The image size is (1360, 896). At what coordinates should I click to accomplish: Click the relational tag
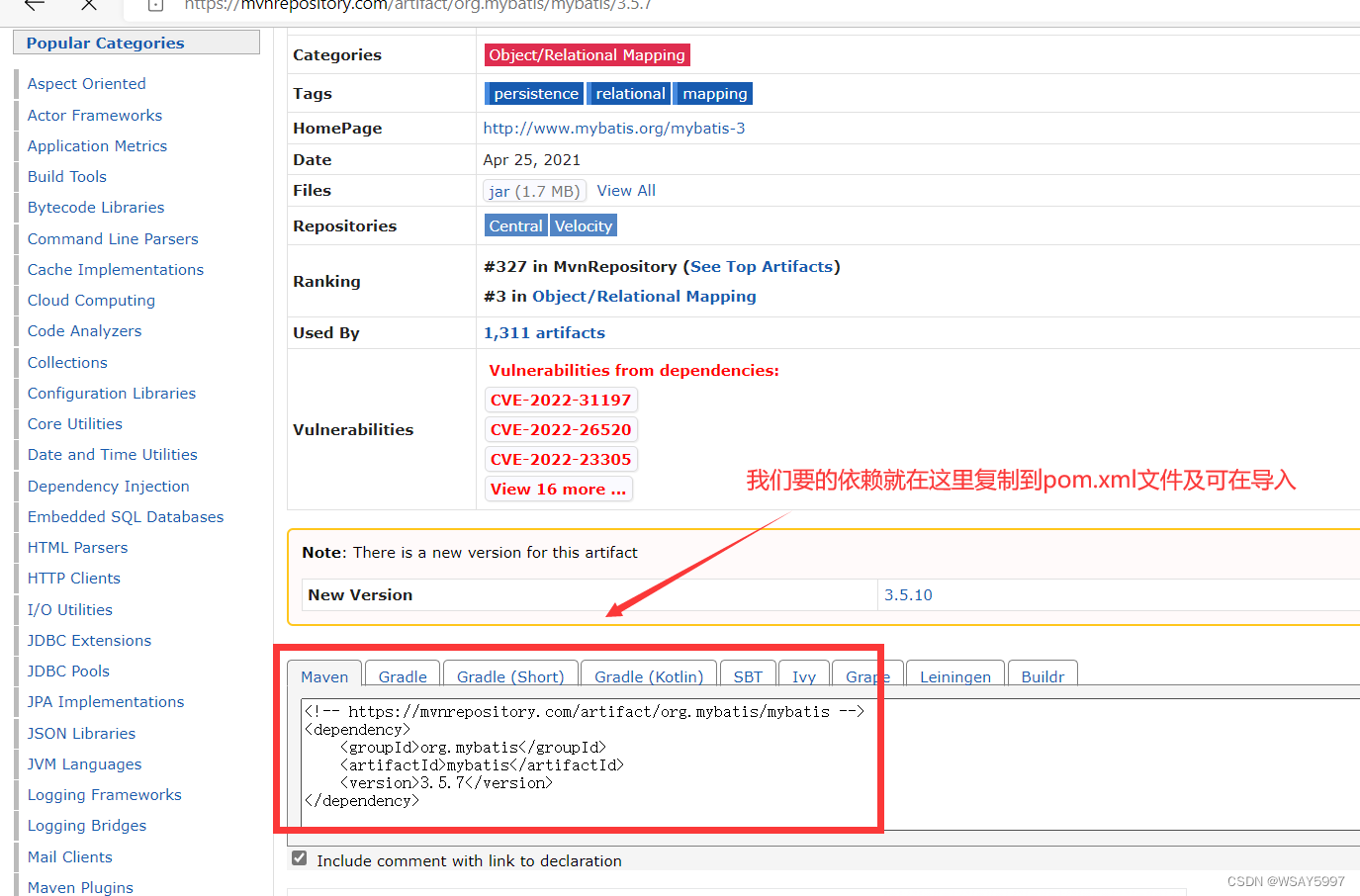(630, 94)
